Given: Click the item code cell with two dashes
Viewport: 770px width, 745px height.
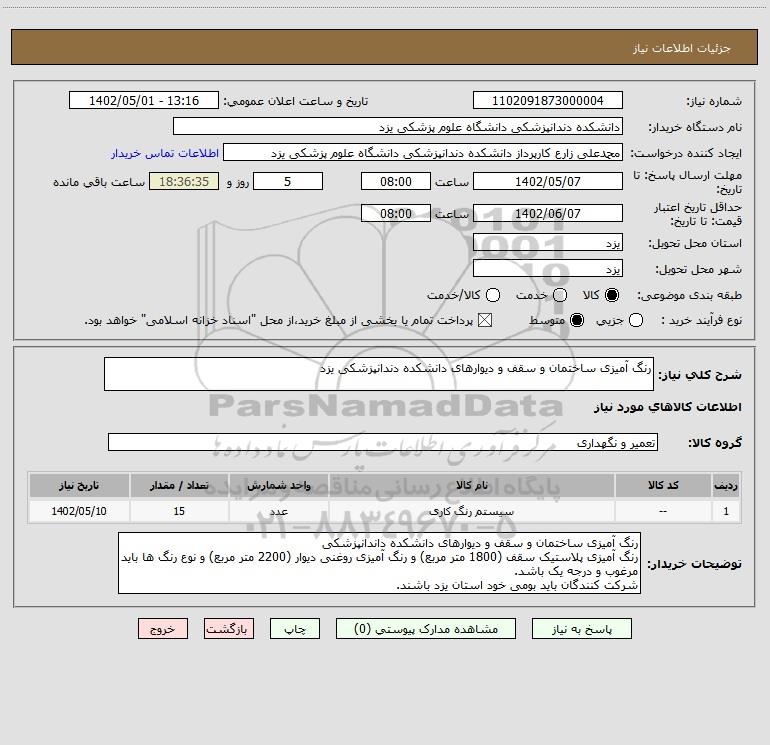Looking at the screenshot, I should pos(663,511).
